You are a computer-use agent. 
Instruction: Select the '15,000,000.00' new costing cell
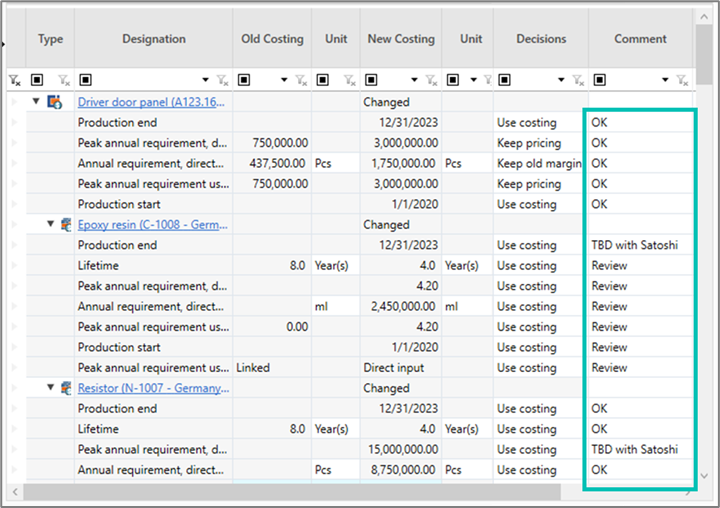point(401,450)
